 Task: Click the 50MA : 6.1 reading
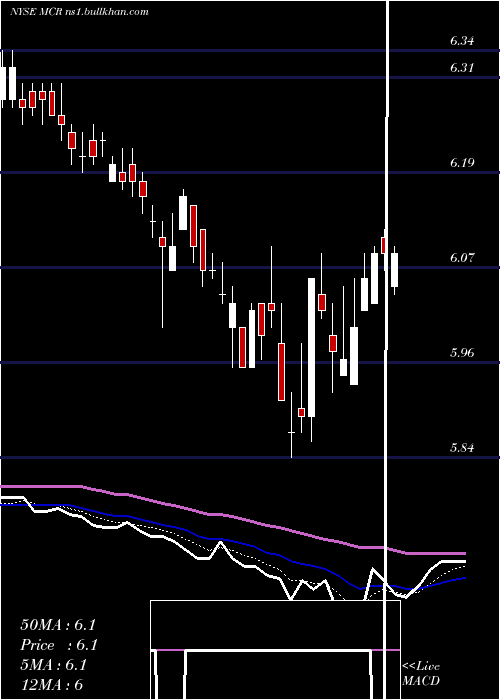58,625
